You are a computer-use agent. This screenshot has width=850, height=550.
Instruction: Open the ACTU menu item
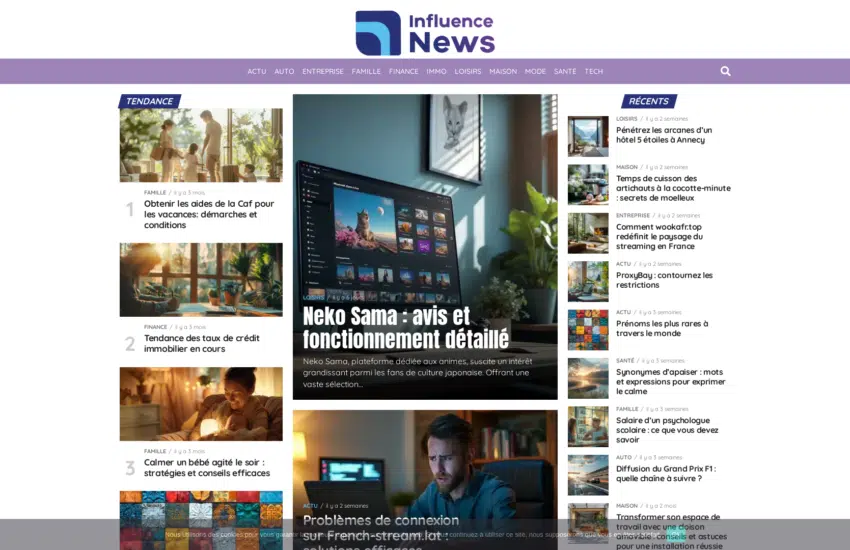tap(257, 71)
